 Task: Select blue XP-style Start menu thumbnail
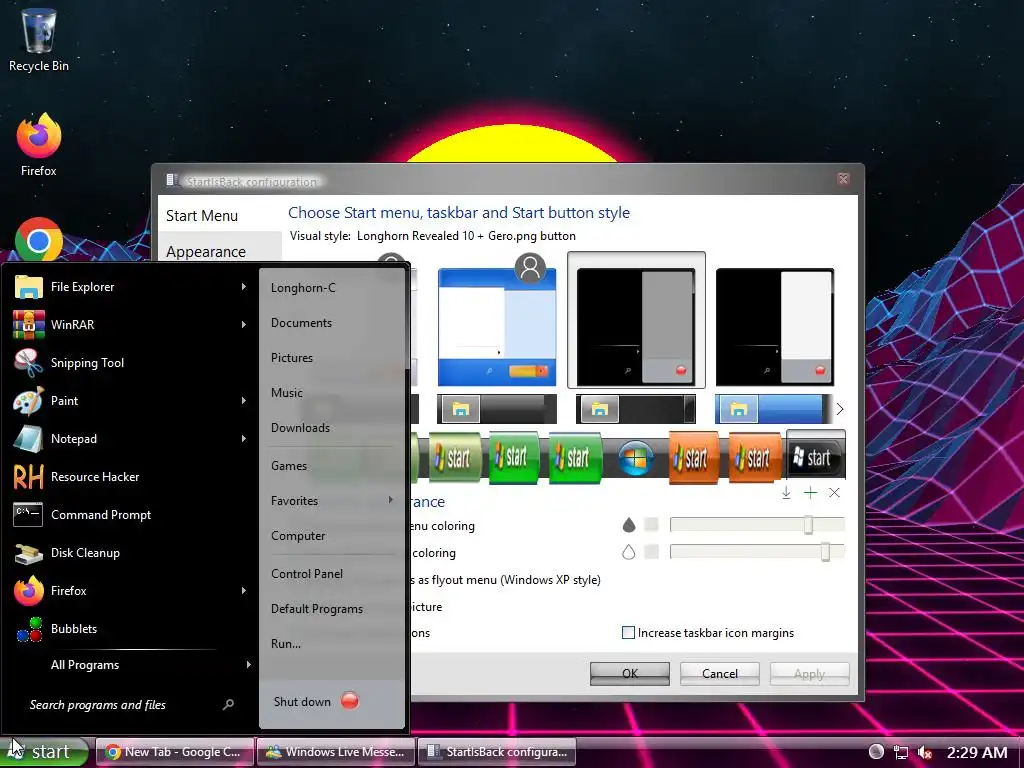click(x=497, y=327)
